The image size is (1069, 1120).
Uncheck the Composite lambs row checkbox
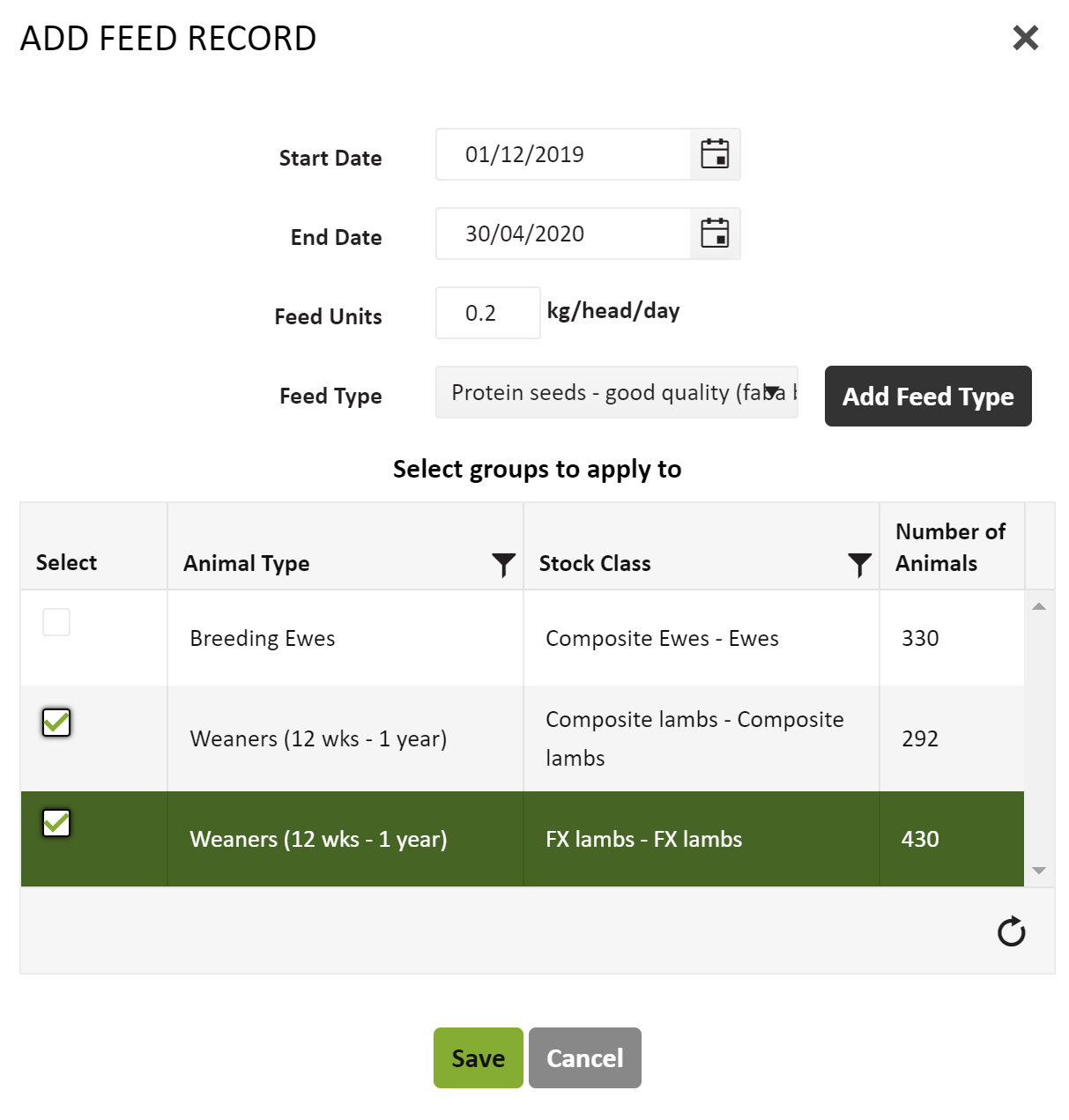tap(56, 723)
